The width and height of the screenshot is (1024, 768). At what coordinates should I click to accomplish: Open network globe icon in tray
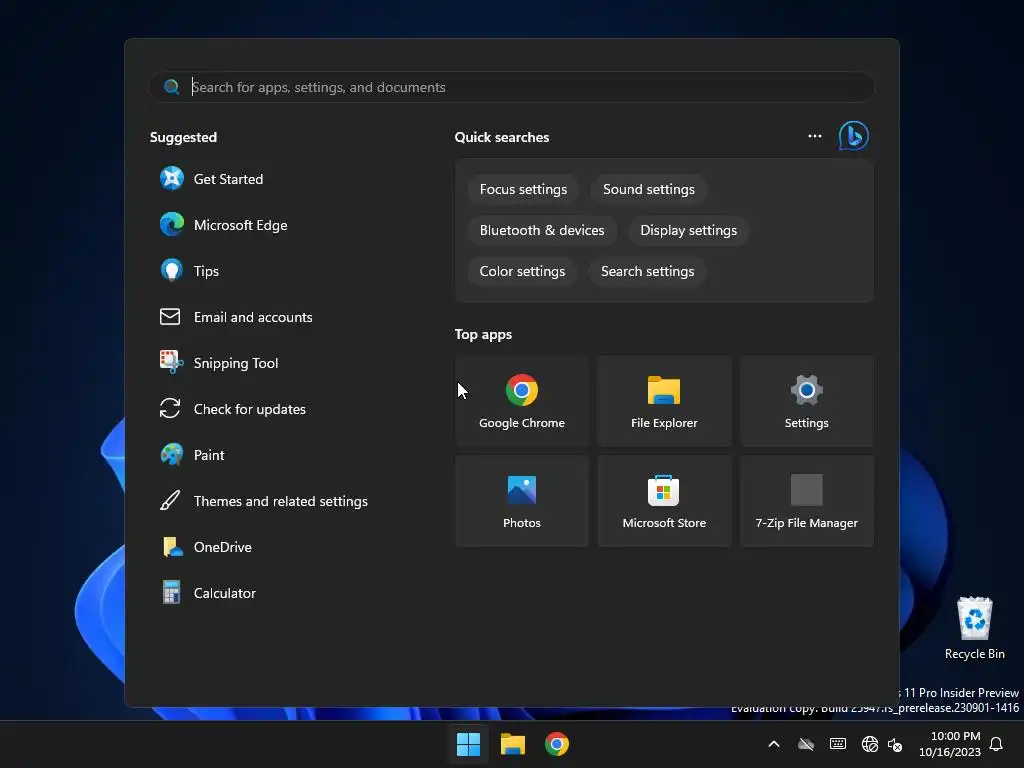[x=869, y=744]
